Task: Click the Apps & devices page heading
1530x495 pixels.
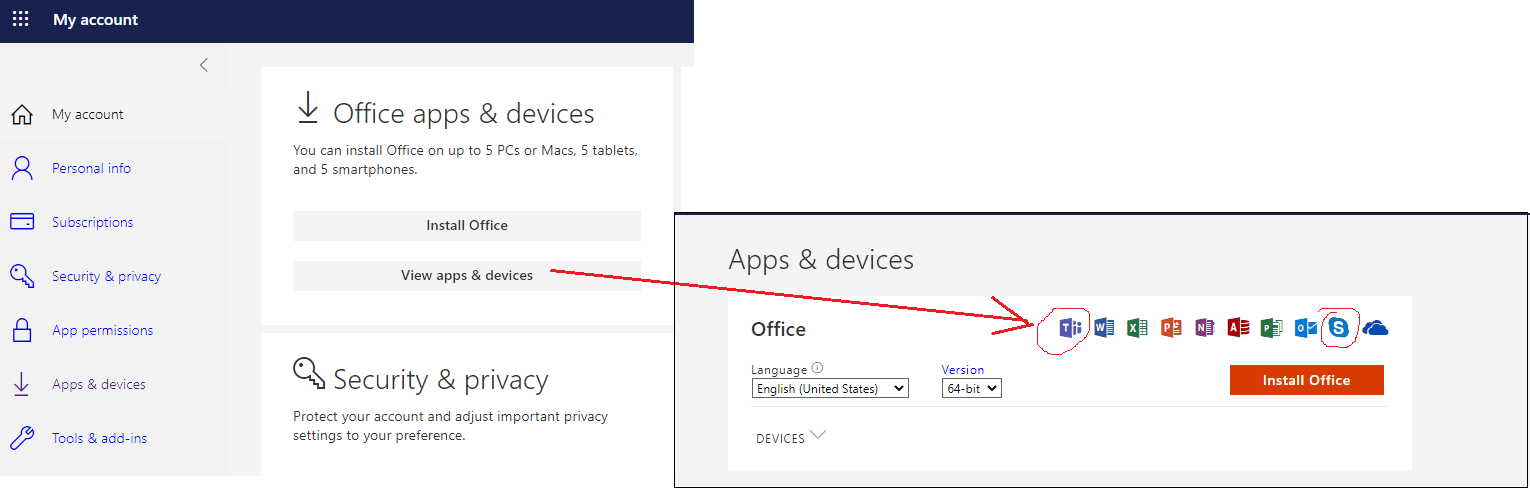Action: coord(821,260)
